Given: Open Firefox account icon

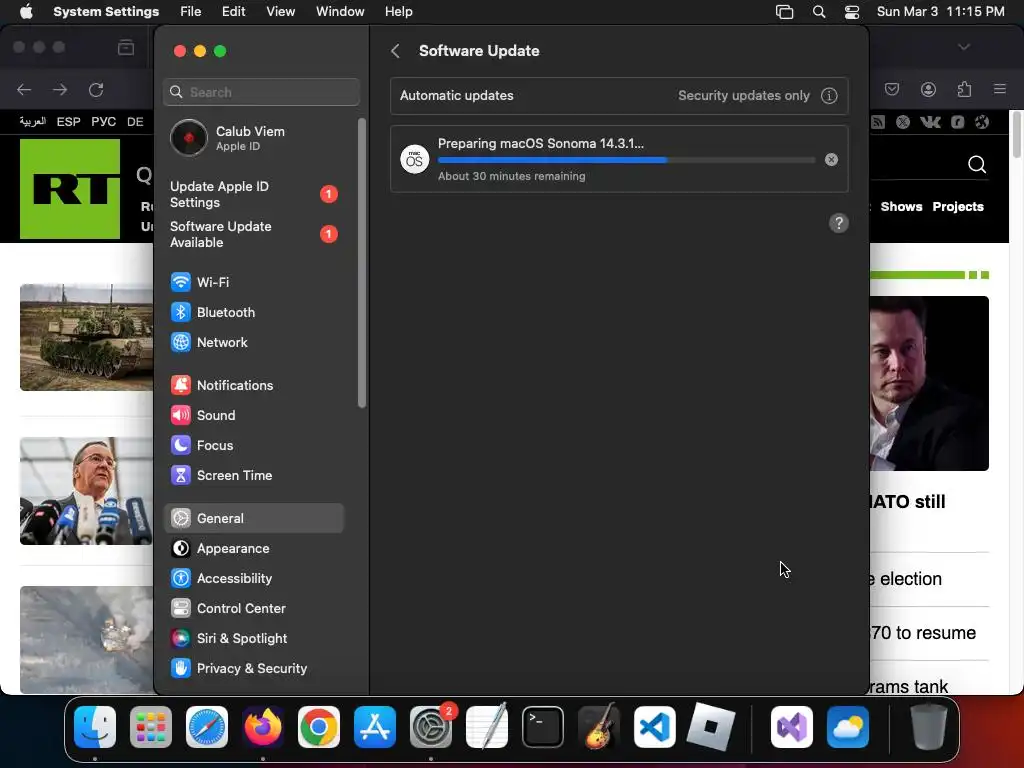Looking at the screenshot, I should click(x=928, y=89).
